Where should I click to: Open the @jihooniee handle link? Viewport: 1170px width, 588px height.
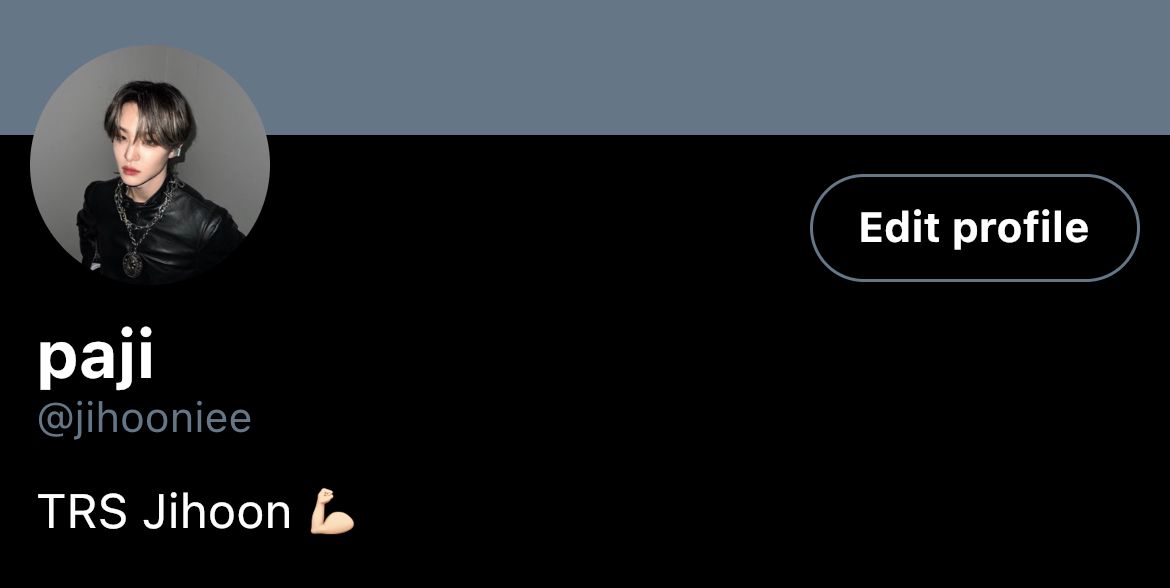click(x=144, y=419)
